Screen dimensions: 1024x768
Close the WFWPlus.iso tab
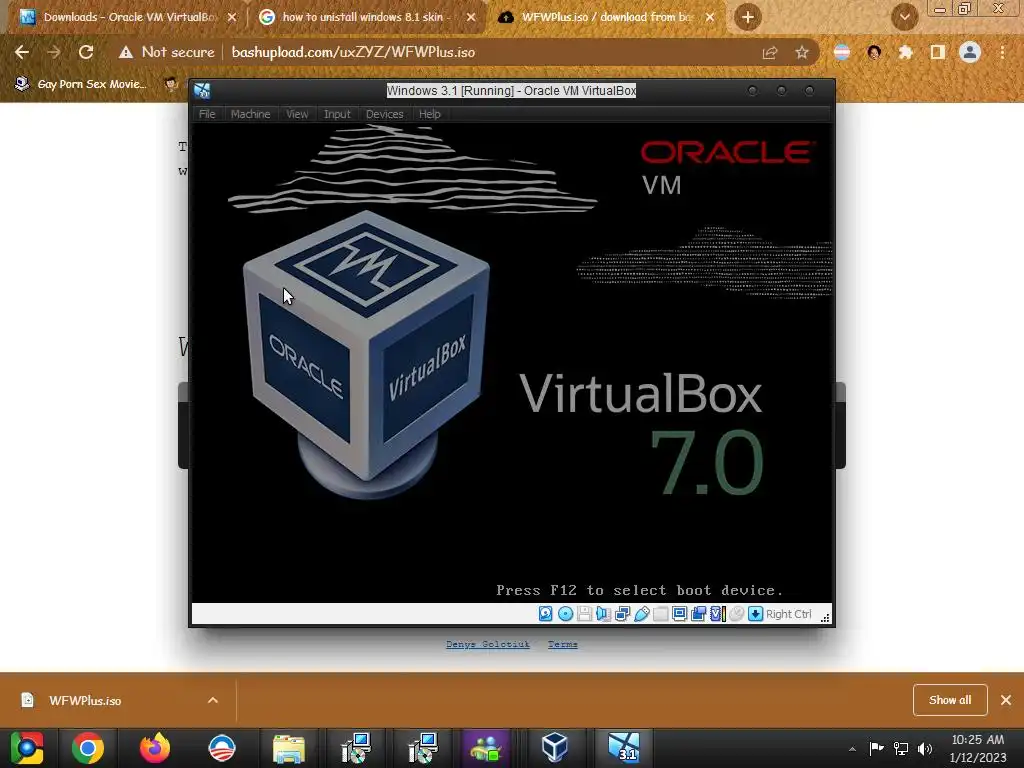[x=710, y=17]
